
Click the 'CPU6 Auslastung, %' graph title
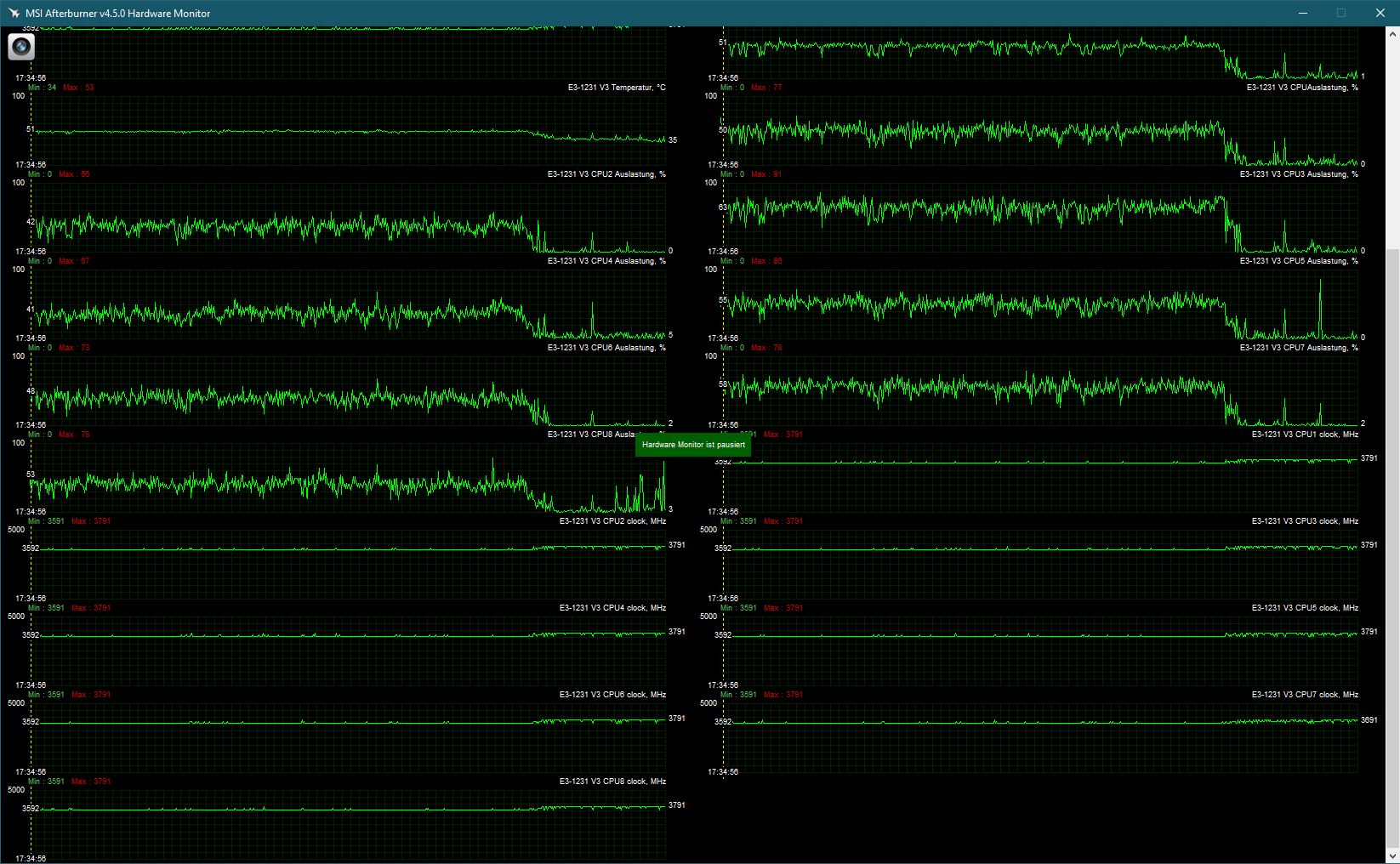point(606,348)
